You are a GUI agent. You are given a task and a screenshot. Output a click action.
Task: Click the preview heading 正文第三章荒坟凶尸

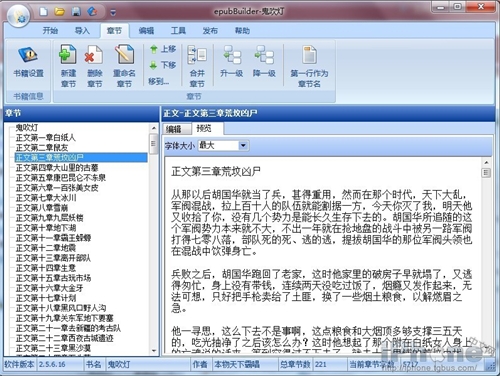[216, 171]
